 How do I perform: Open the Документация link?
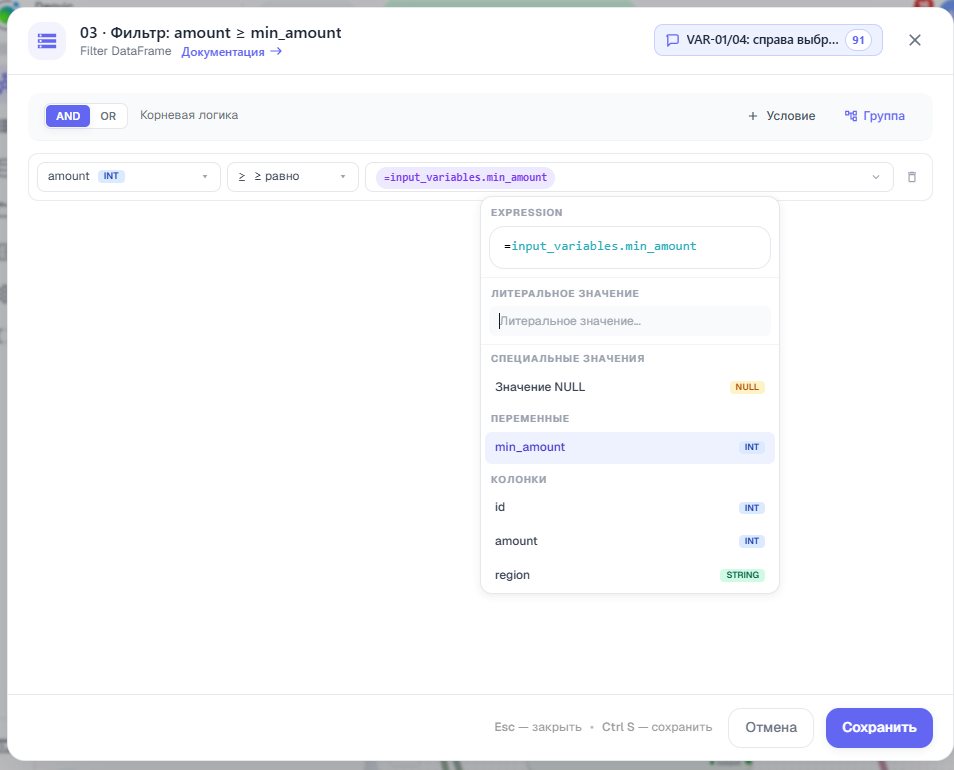[x=231, y=52]
